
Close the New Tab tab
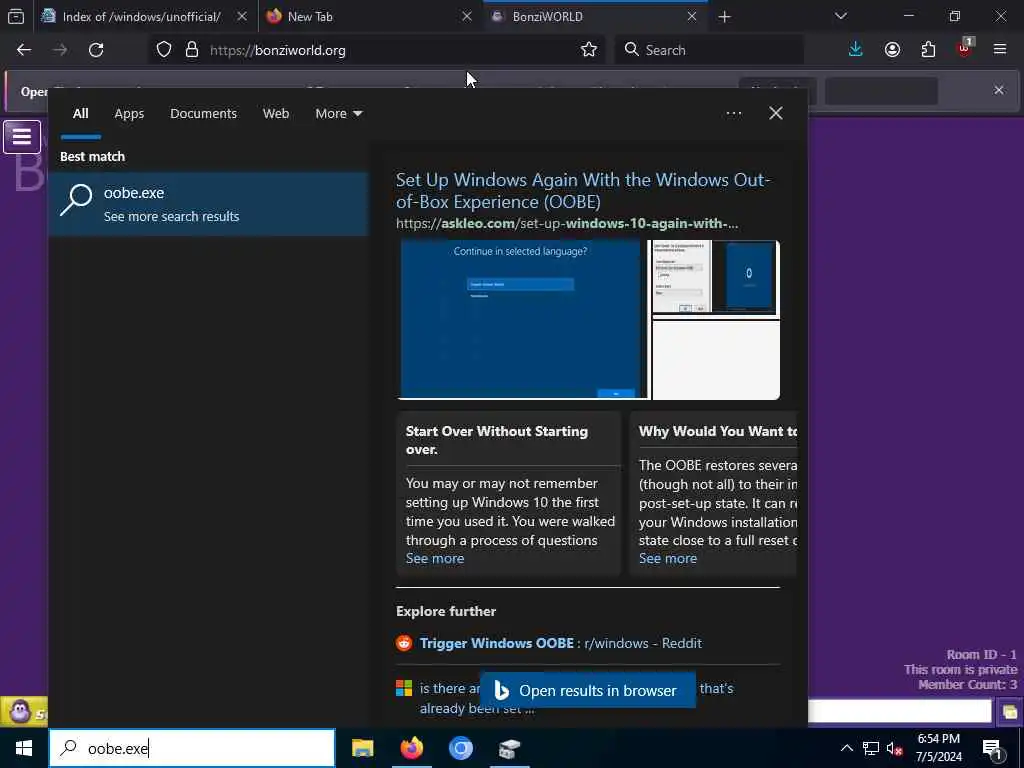pos(467,16)
